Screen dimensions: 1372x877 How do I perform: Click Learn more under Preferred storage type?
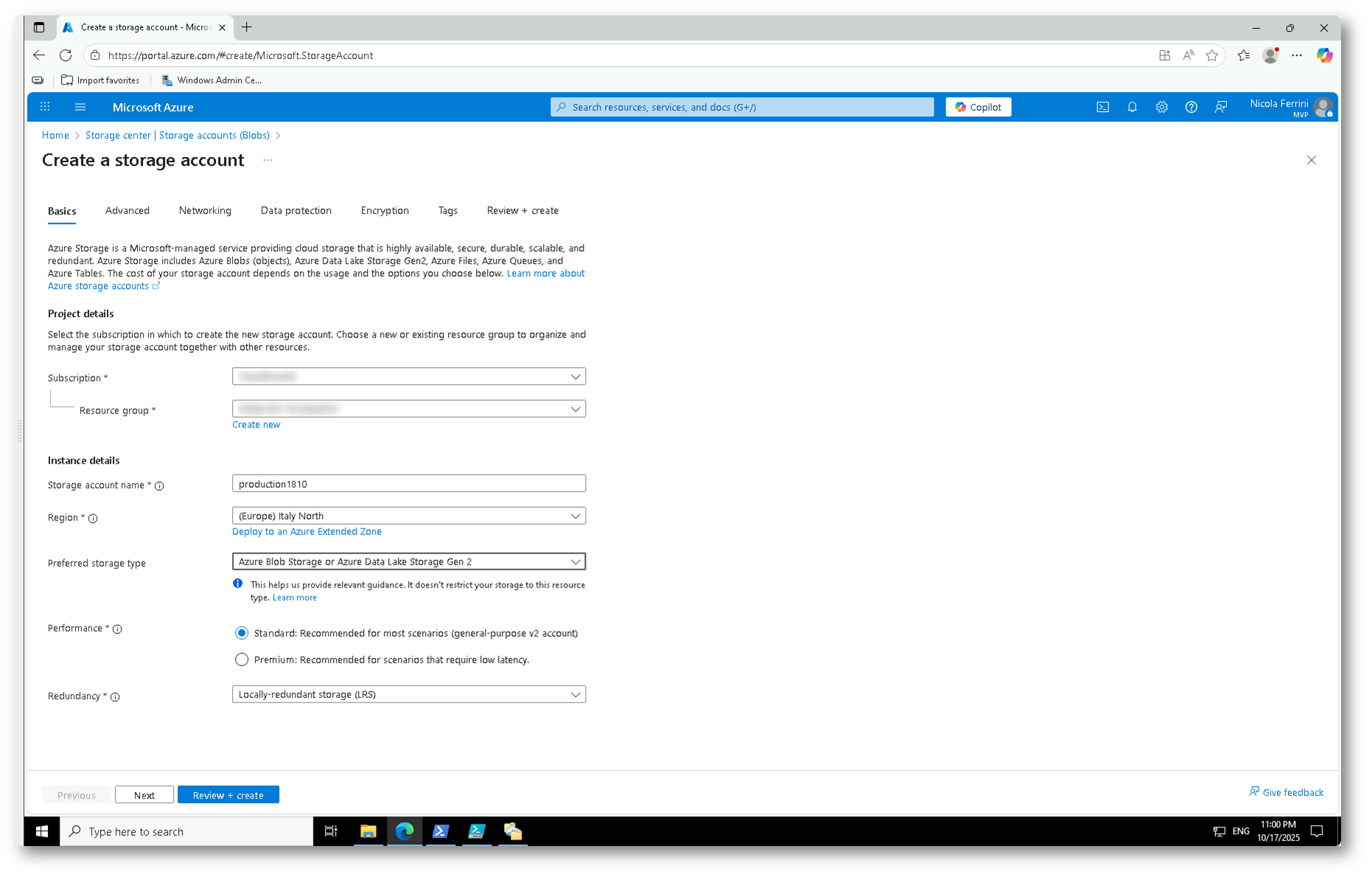point(295,598)
